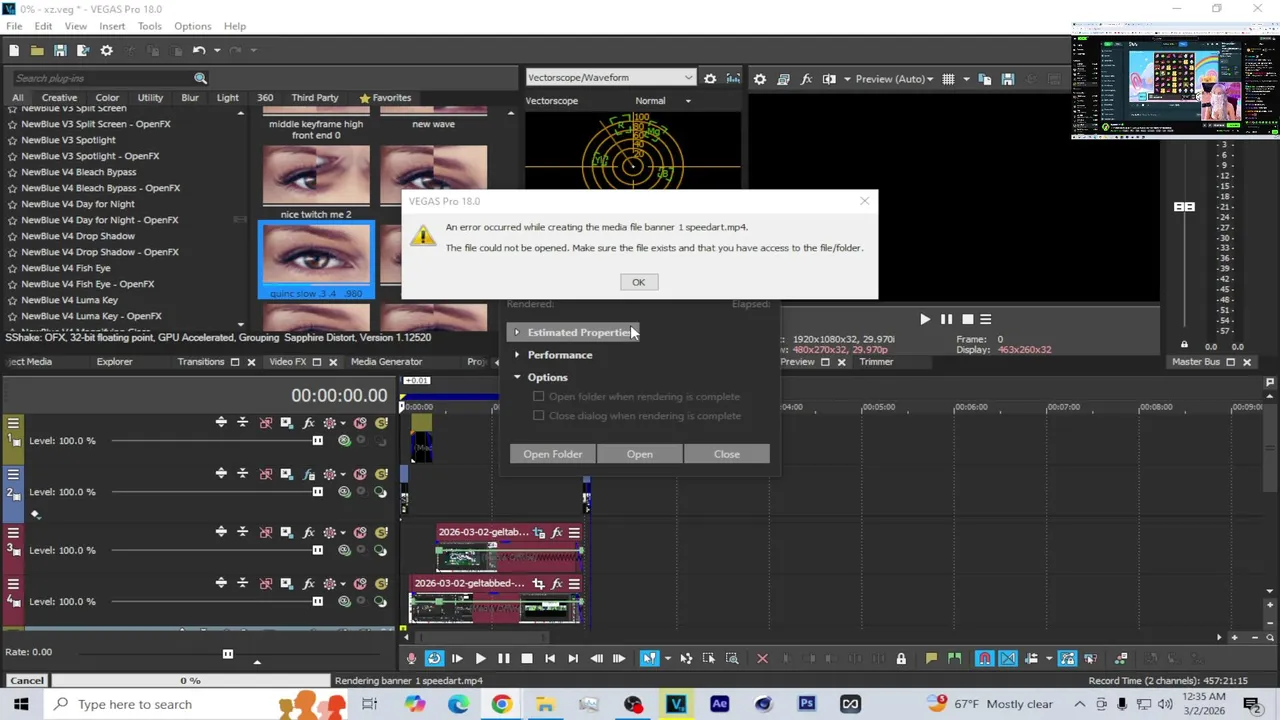Click Stop in the timeline transport bar
Image resolution: width=1280 pixels, height=720 pixels.
point(527,658)
